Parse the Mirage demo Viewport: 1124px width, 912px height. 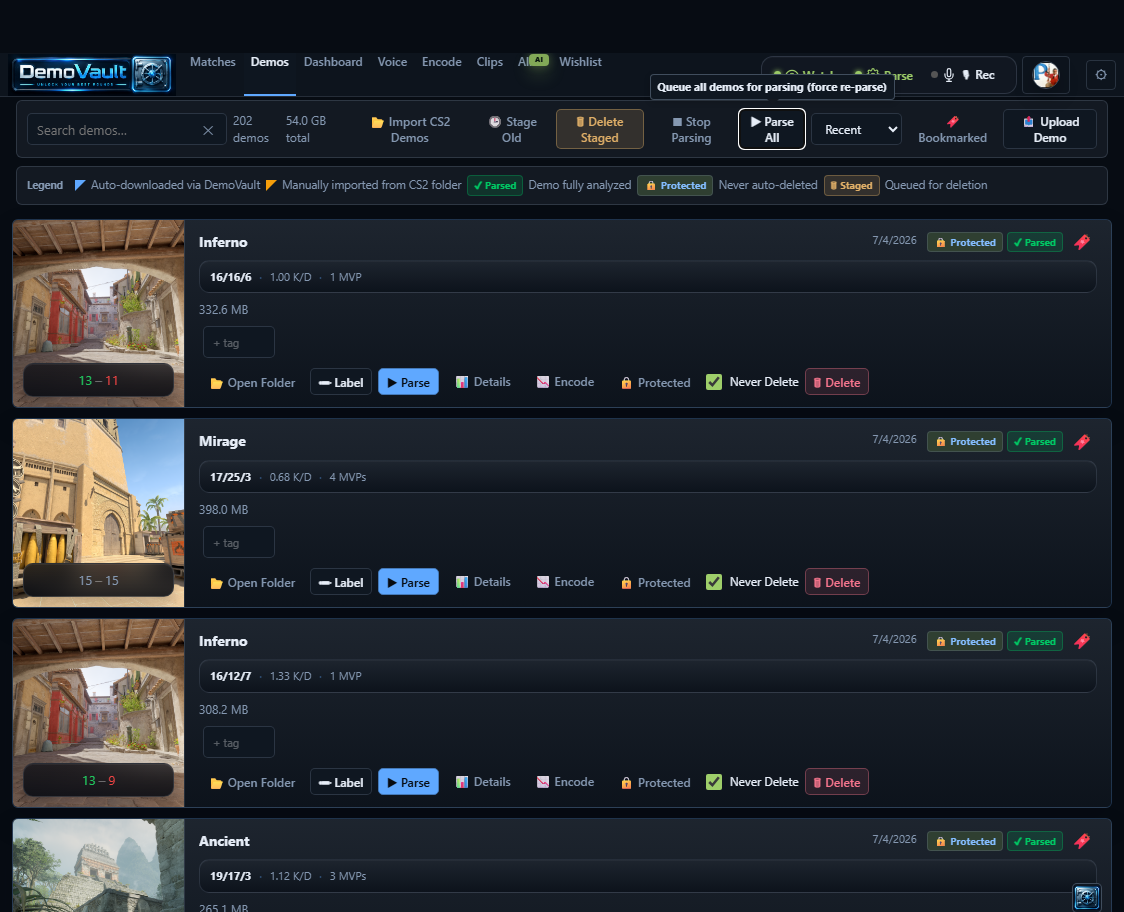point(408,582)
